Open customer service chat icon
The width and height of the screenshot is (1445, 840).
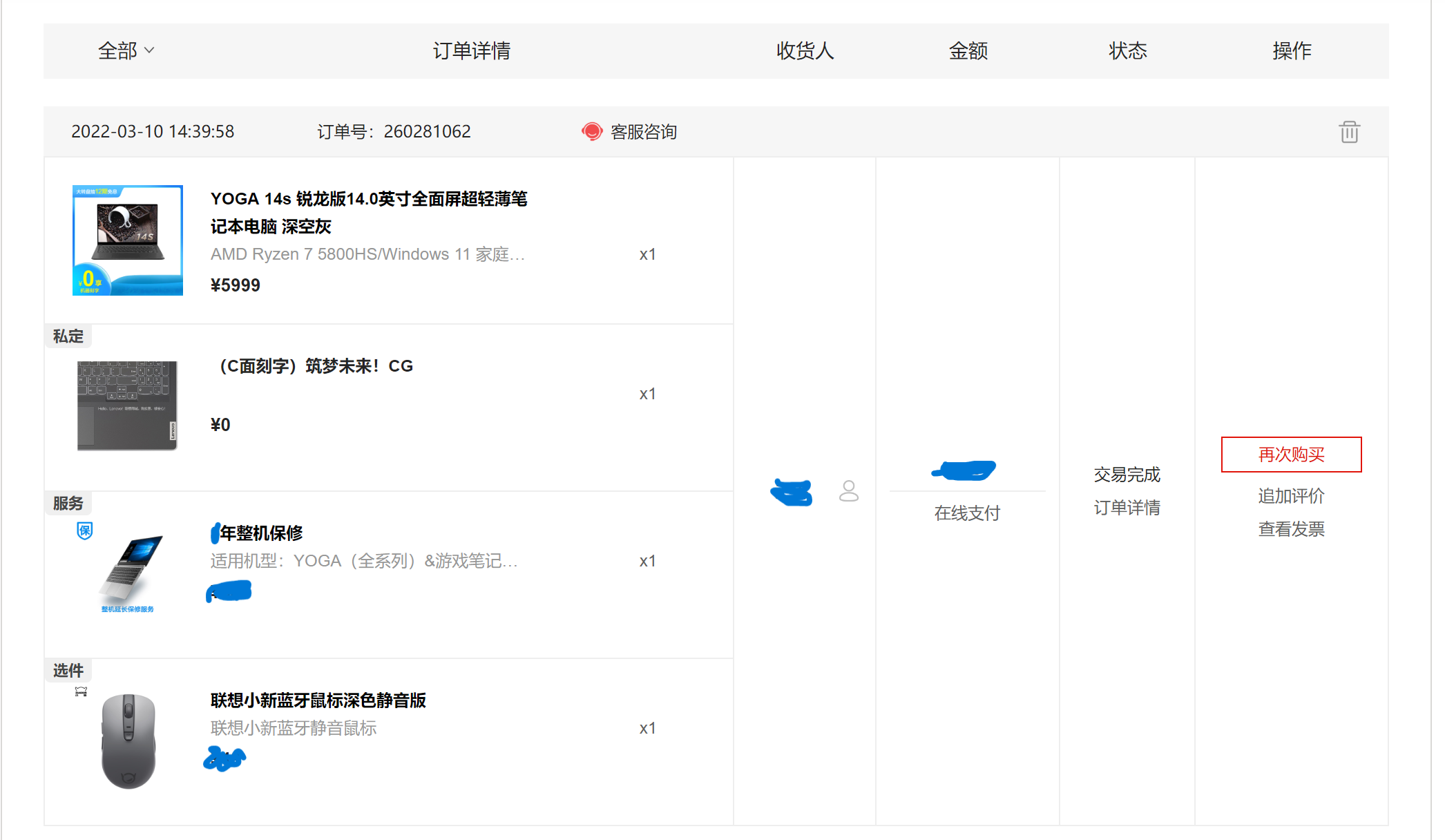[x=592, y=131]
